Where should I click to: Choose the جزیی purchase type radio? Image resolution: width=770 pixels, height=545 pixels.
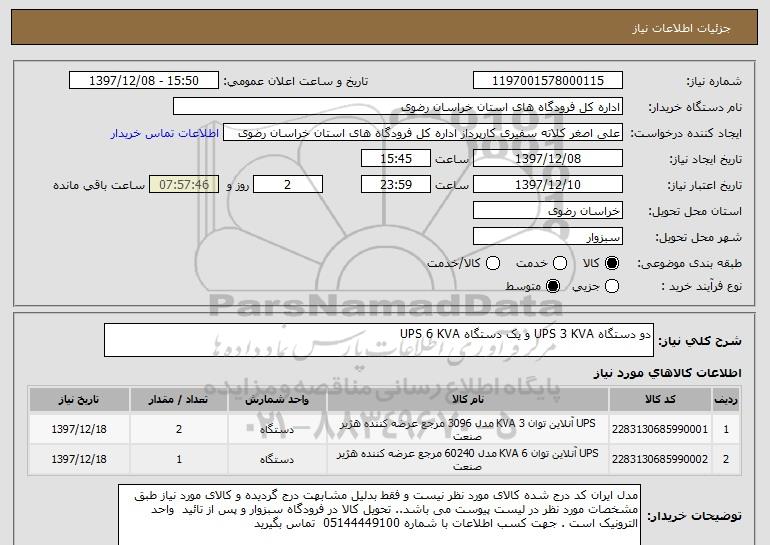point(612,286)
